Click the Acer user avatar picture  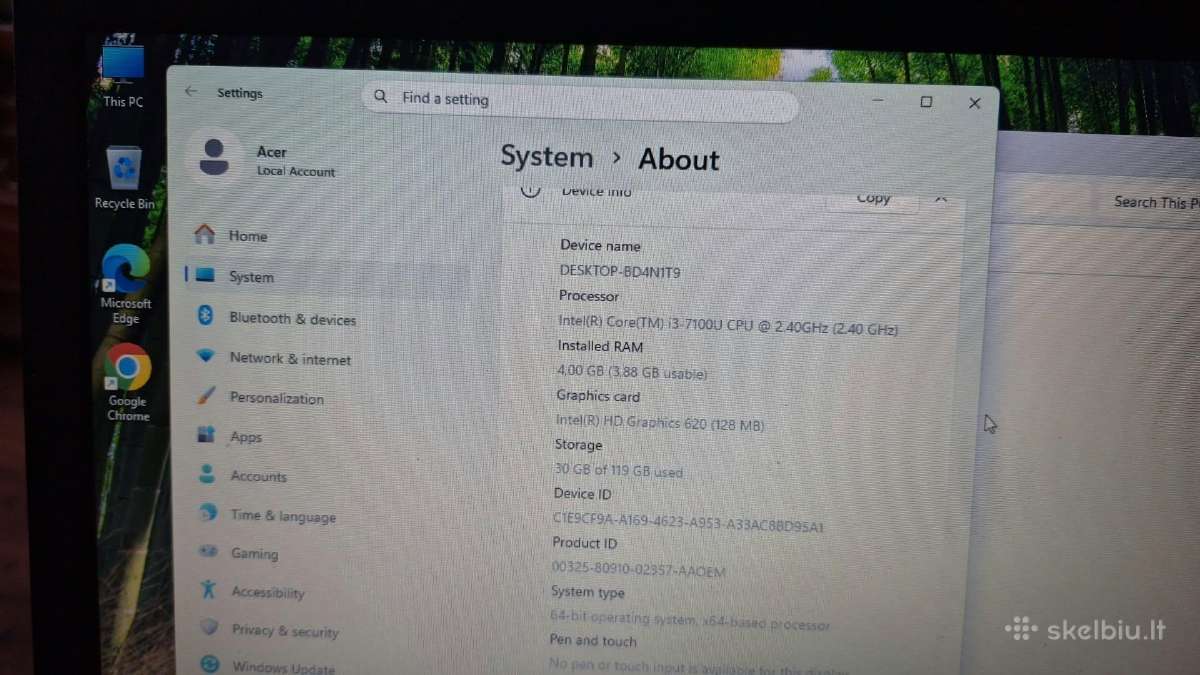pos(214,157)
